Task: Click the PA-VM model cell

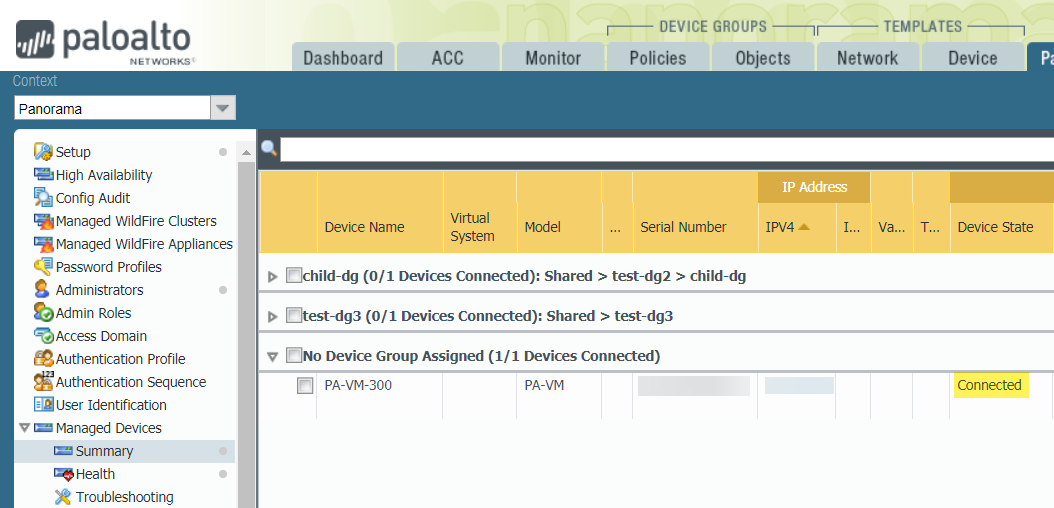Action: pos(544,386)
